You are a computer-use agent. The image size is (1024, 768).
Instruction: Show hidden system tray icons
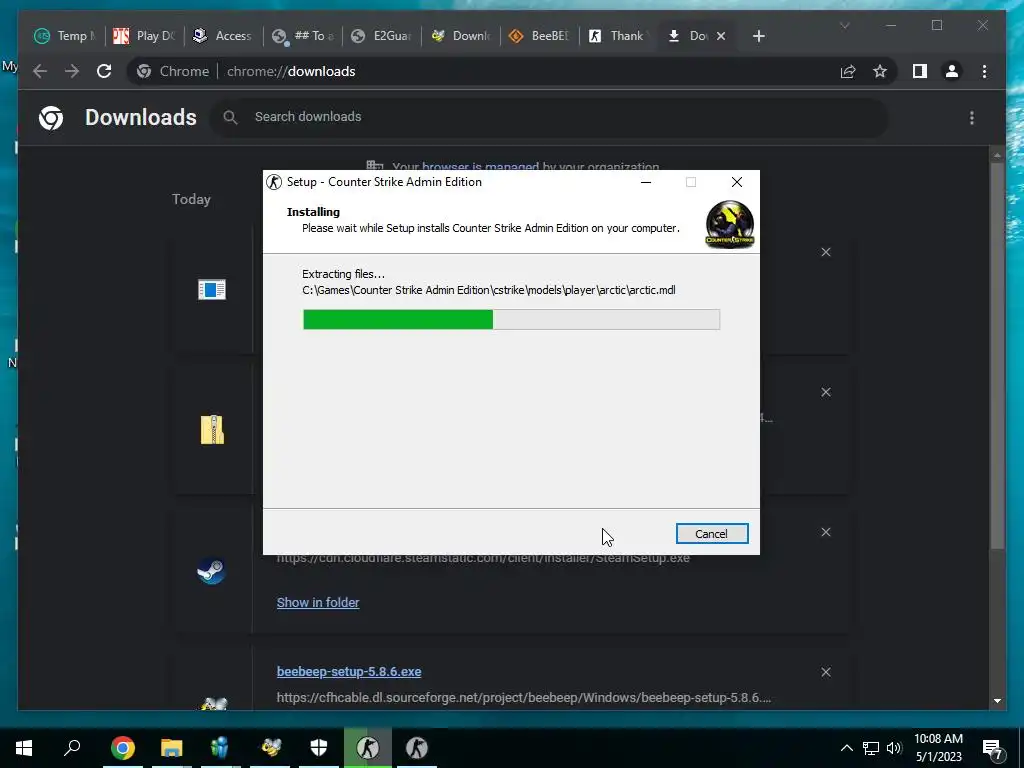846,748
